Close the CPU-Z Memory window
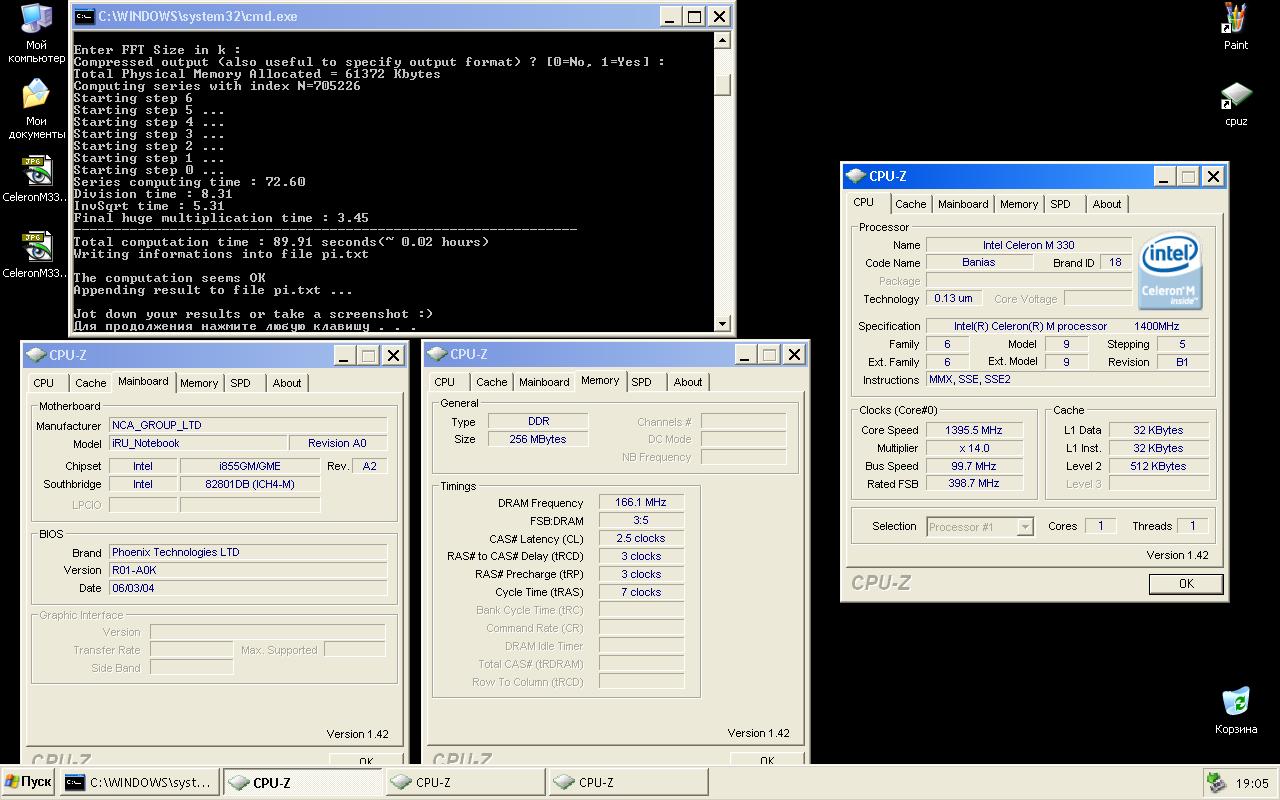 pos(794,354)
